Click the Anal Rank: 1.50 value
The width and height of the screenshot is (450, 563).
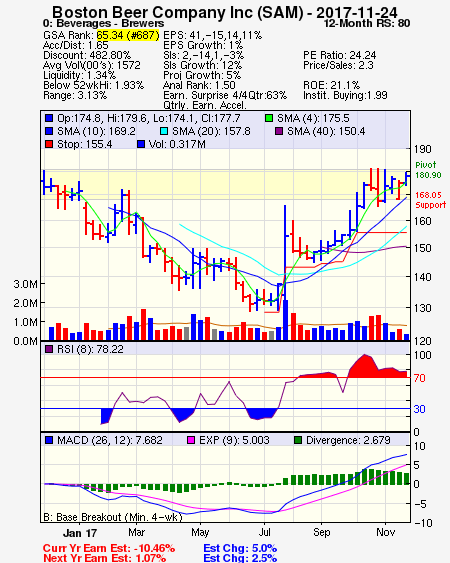pyautogui.click(x=199, y=85)
